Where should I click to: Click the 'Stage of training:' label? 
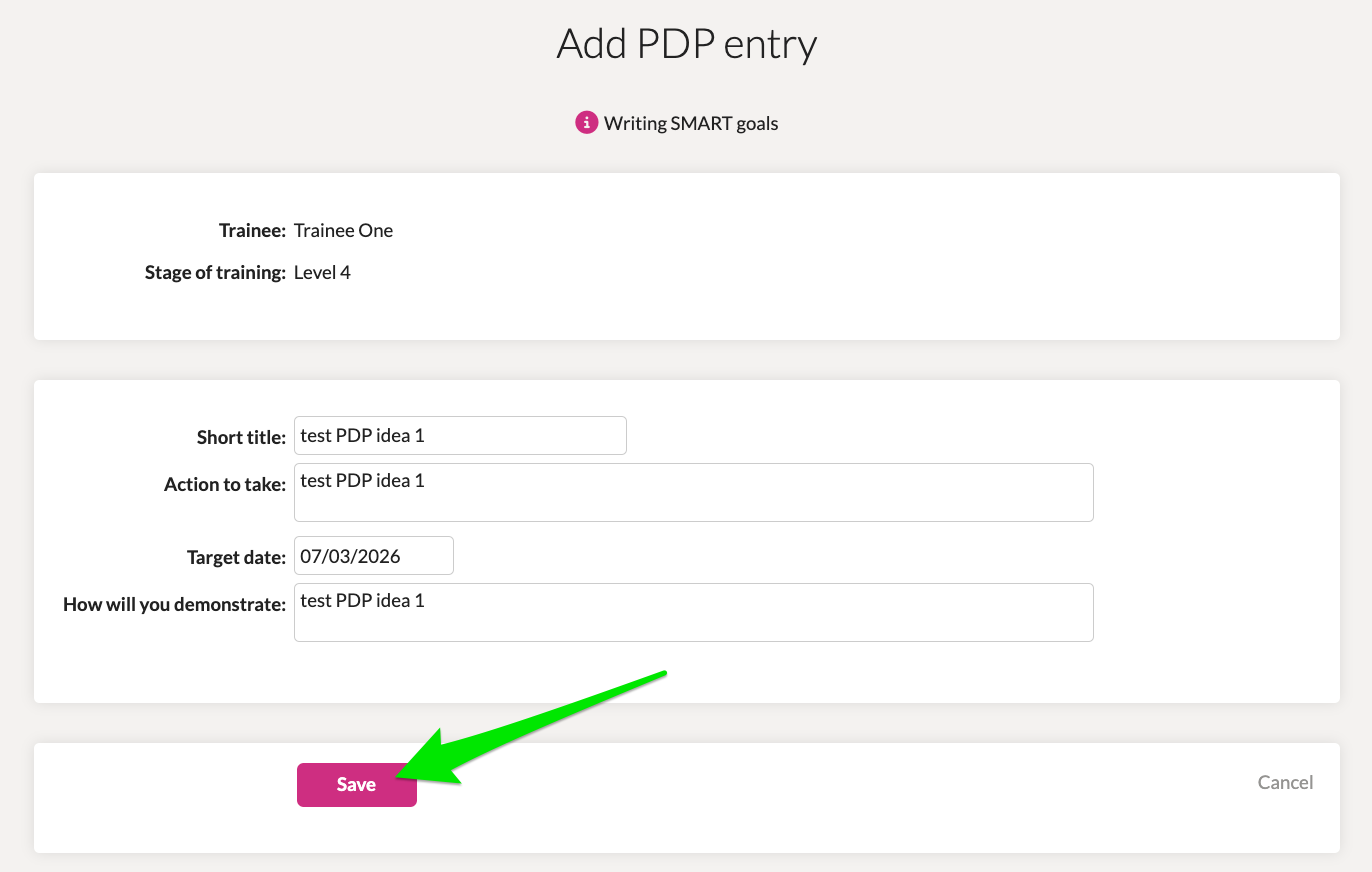pos(215,272)
